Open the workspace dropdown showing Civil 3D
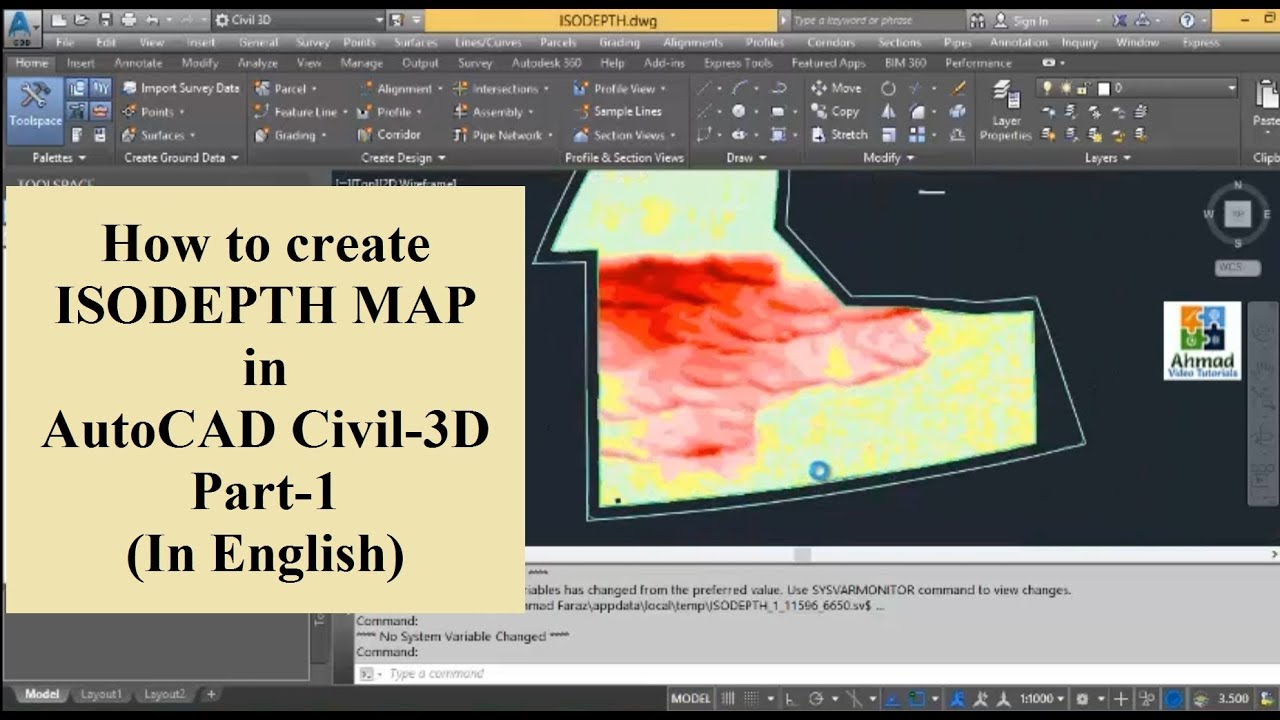 coord(300,20)
